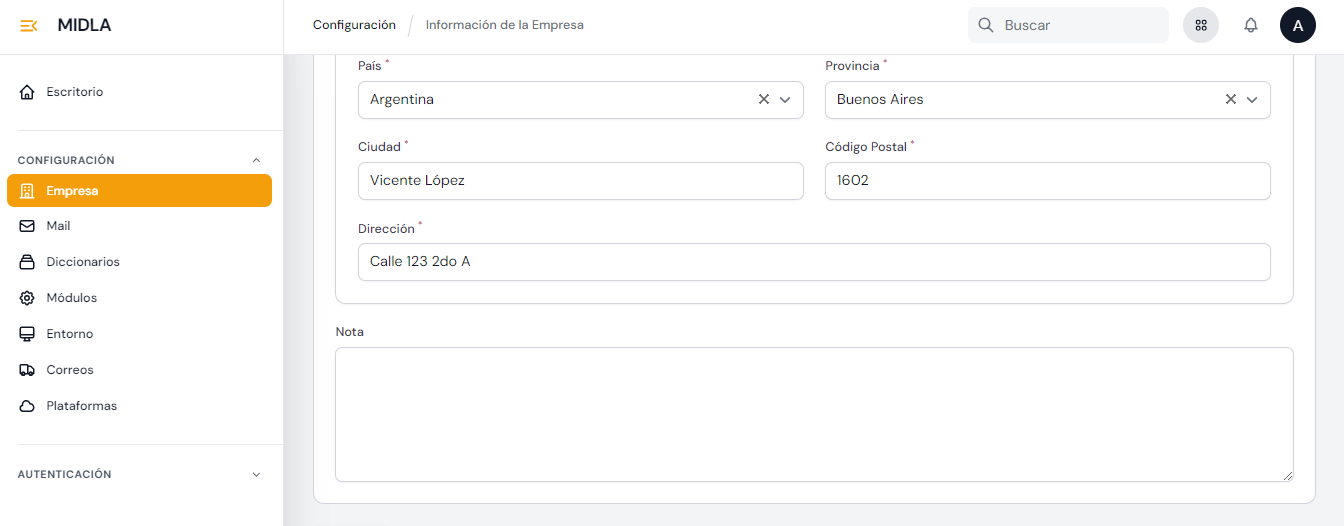This screenshot has width=1344, height=526.
Task: Collapse the Configuración section
Action: tap(256, 160)
